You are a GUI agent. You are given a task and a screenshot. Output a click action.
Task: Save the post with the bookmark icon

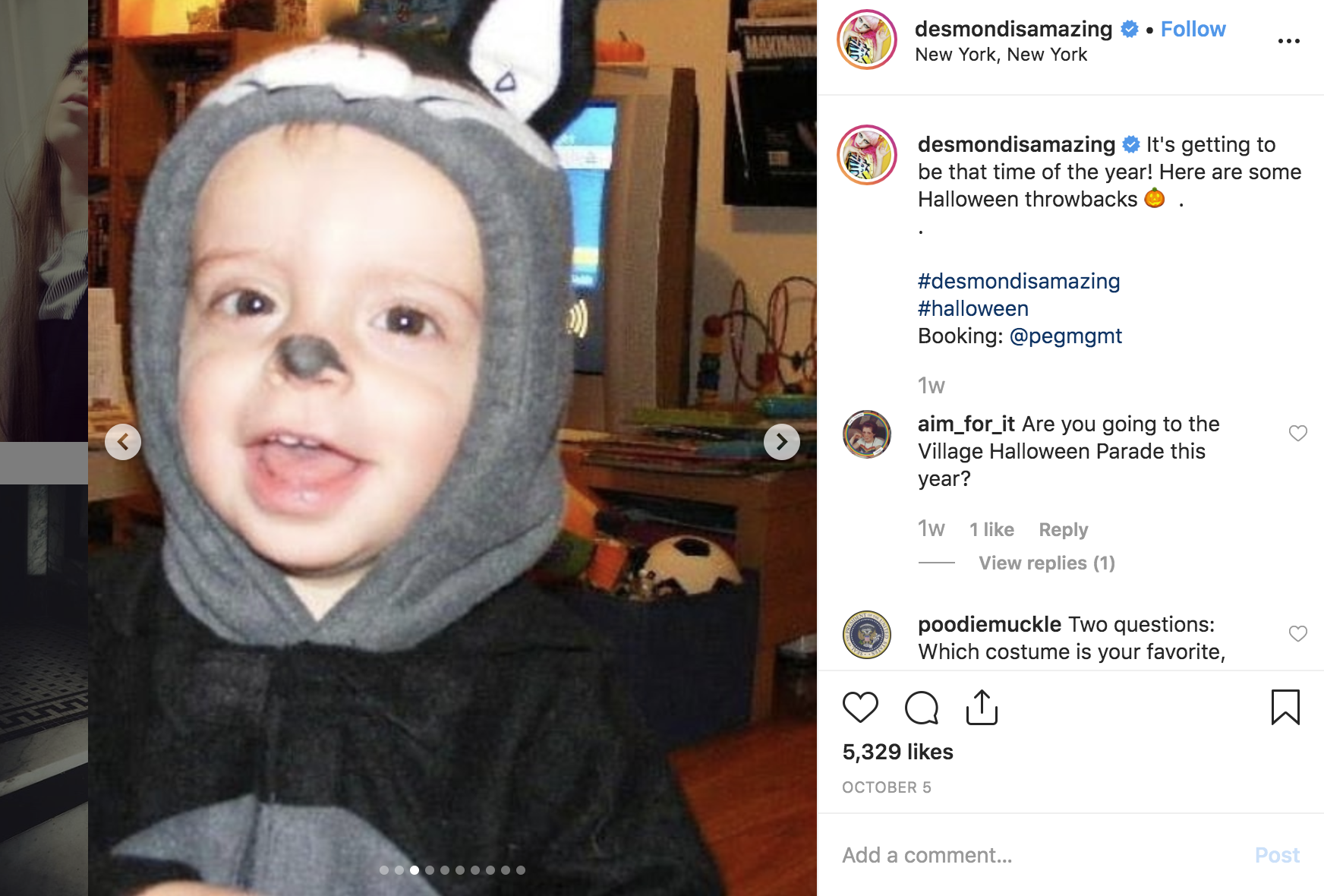1285,707
